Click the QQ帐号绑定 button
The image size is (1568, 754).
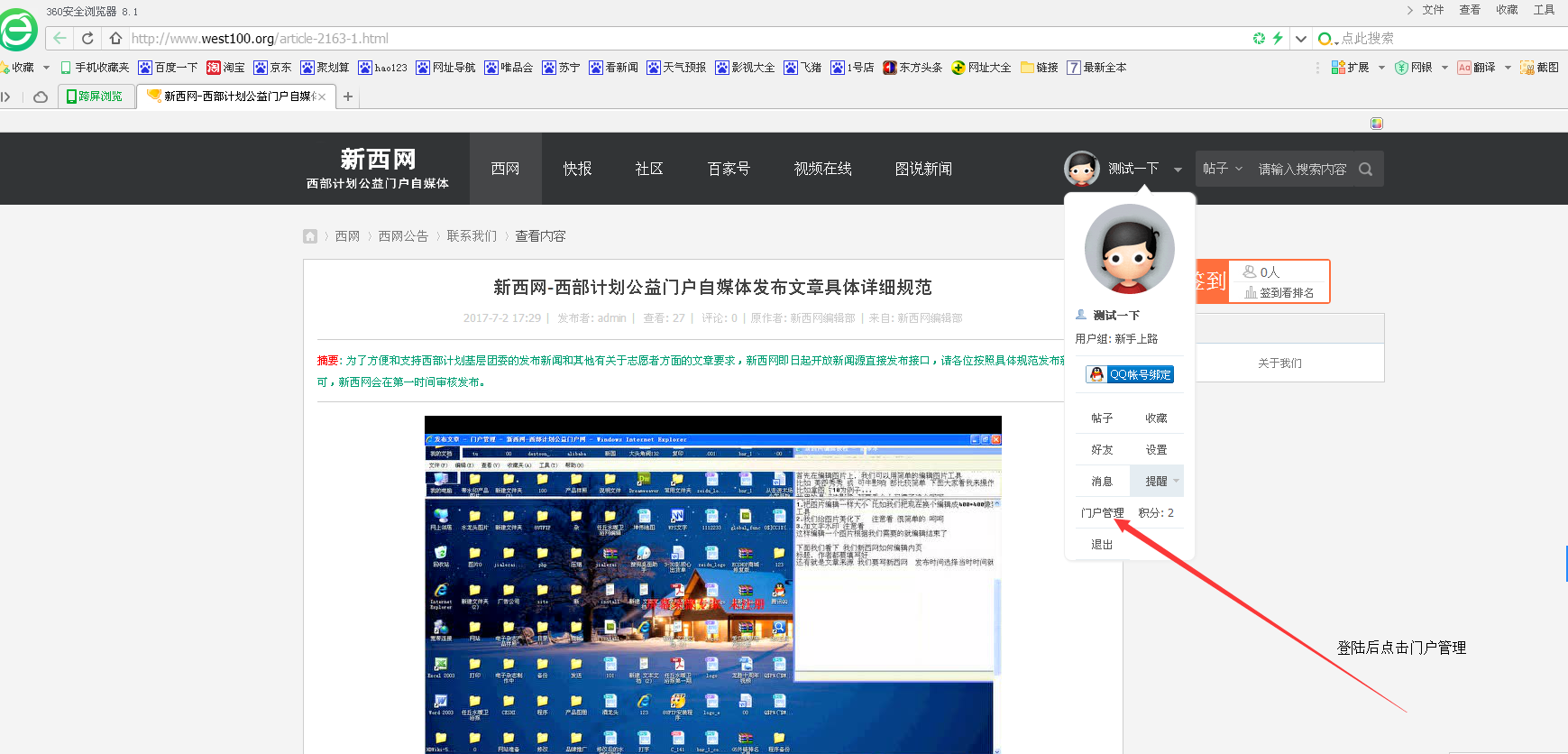coord(1130,374)
